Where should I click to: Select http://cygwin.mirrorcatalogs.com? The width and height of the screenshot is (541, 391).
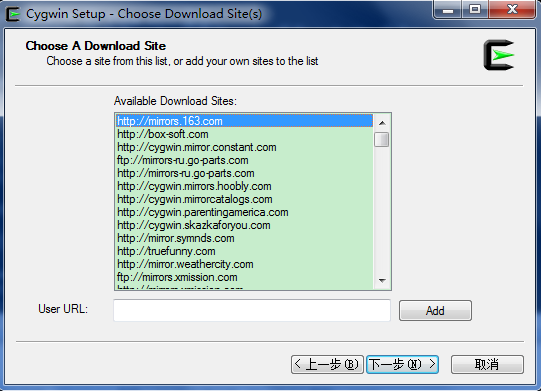pyautogui.click(x=244, y=199)
